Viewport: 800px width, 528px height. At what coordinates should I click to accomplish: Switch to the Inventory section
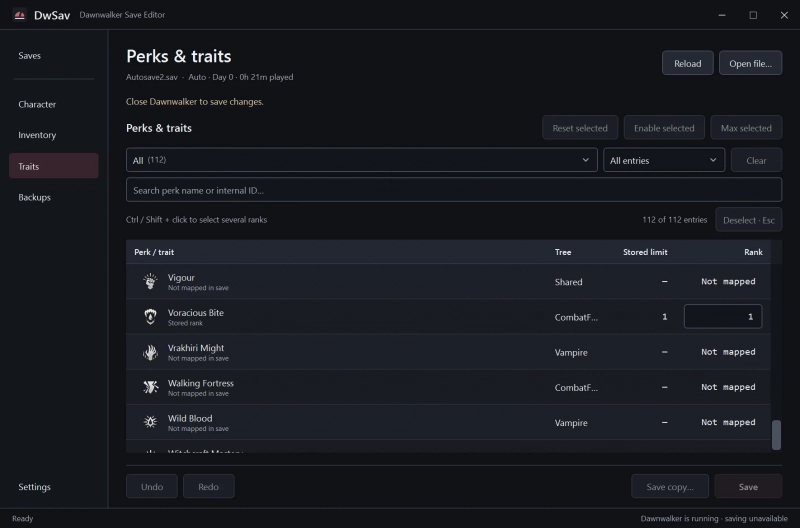(54, 135)
